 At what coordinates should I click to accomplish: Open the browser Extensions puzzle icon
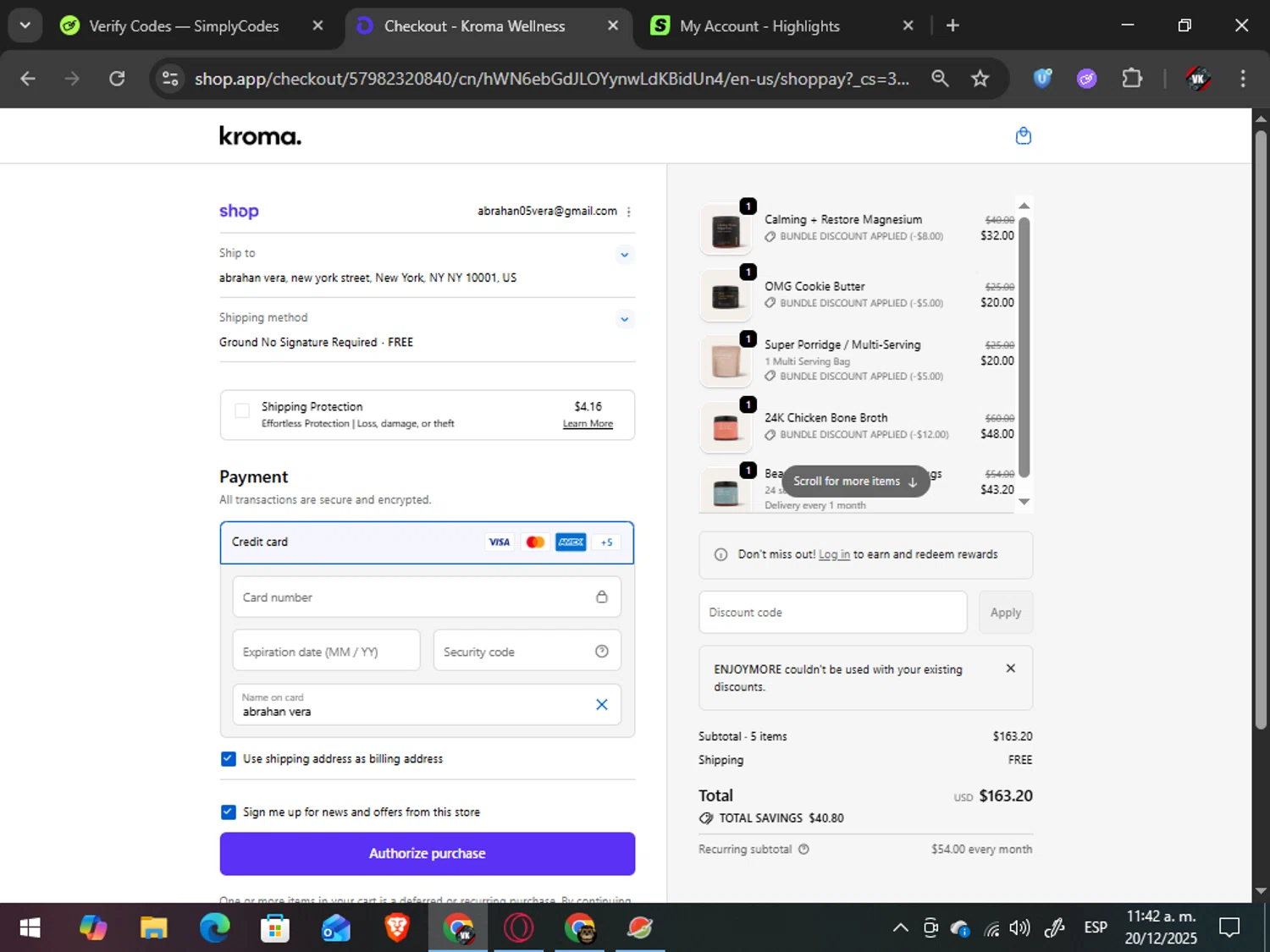coord(1131,79)
